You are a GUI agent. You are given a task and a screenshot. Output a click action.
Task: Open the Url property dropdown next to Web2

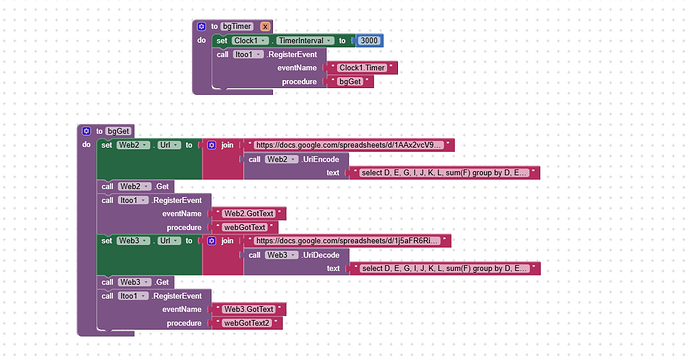pos(169,145)
